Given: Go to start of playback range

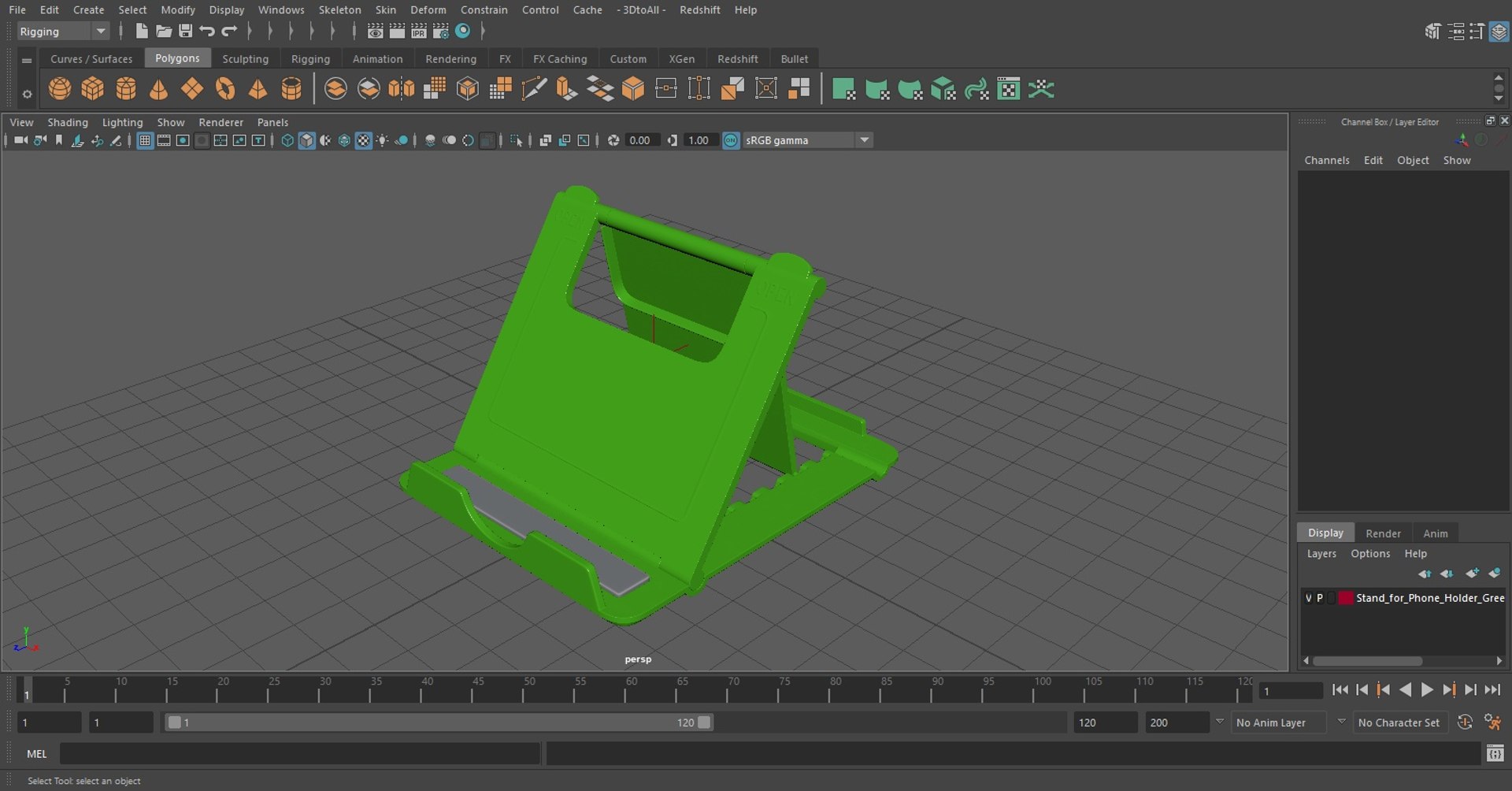Looking at the screenshot, I should [x=1340, y=690].
